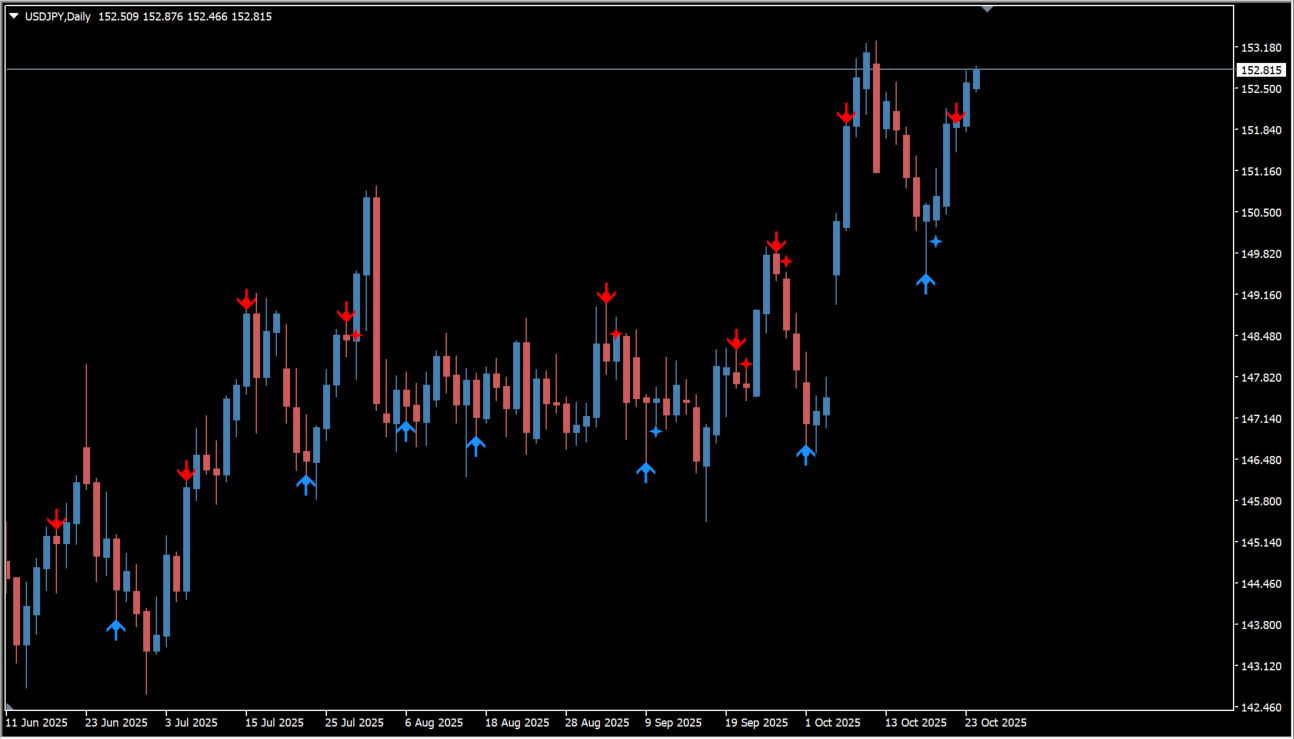Screen dimensions: 1294x739
Task: Click the USDJPY,Daily chart title text
Action: (x=56, y=16)
